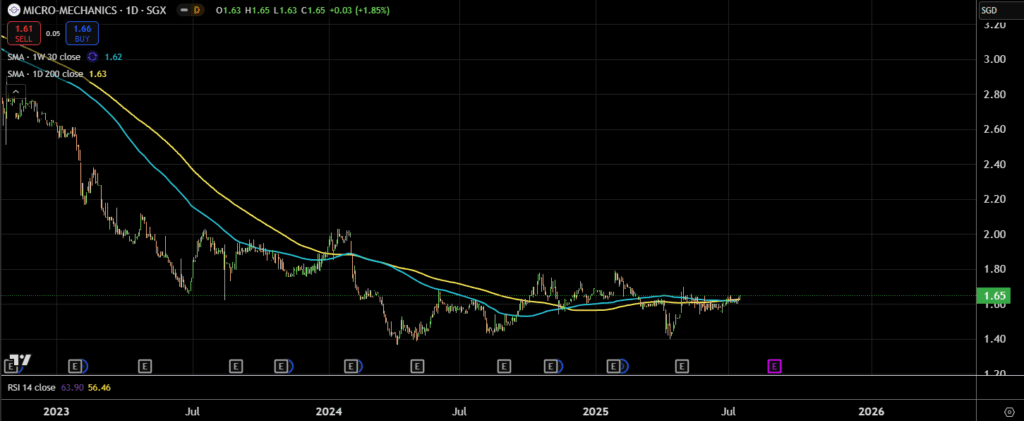This screenshot has height=421, width=1024.
Task: Open the SGD currency dropdown
Action: pos(990,10)
